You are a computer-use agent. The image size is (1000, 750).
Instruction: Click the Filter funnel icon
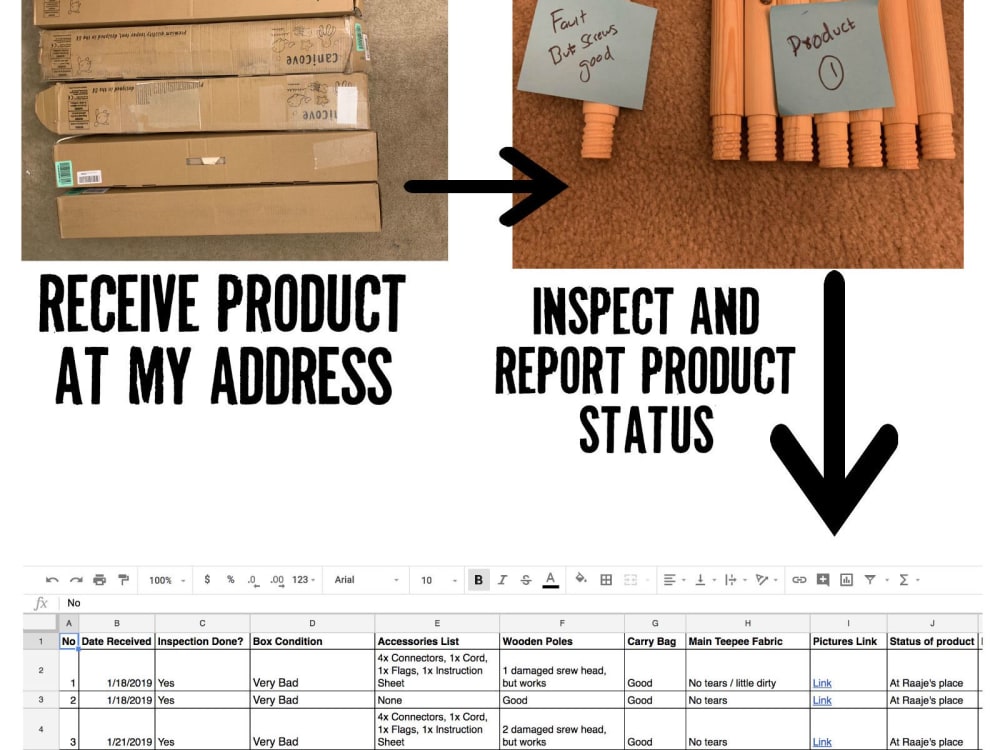[870, 580]
